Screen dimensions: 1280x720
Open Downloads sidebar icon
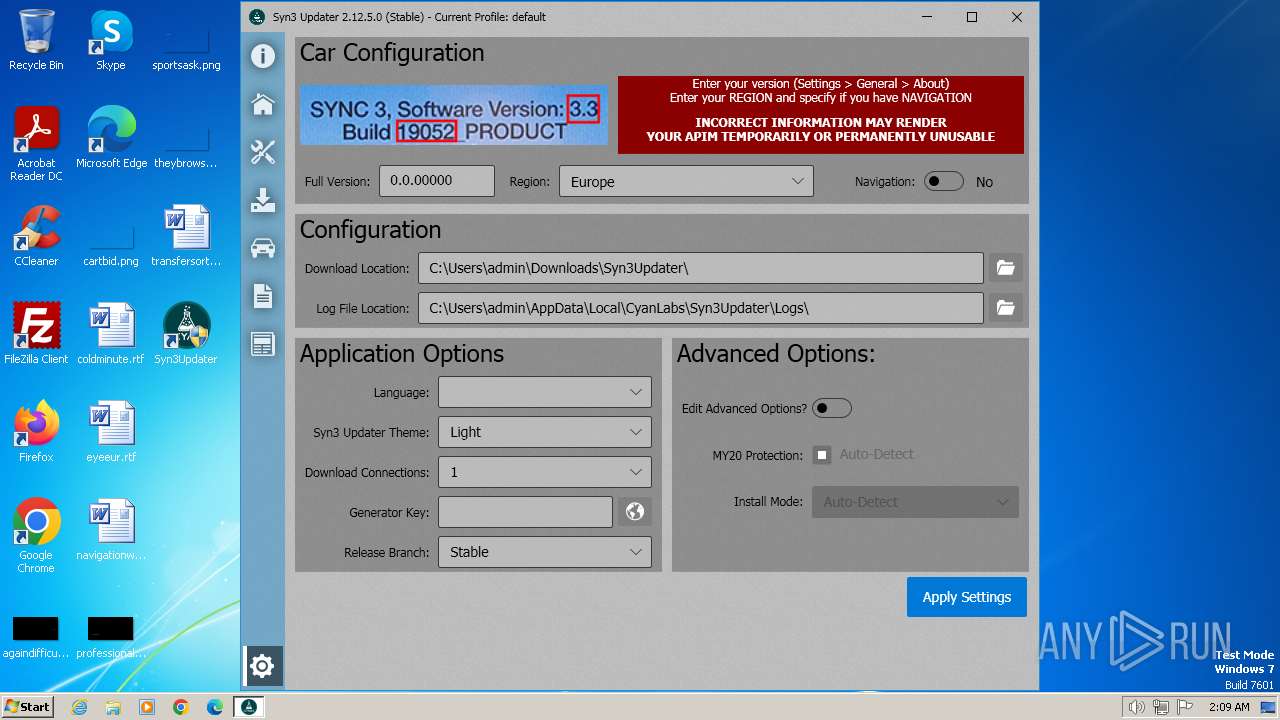pos(263,200)
